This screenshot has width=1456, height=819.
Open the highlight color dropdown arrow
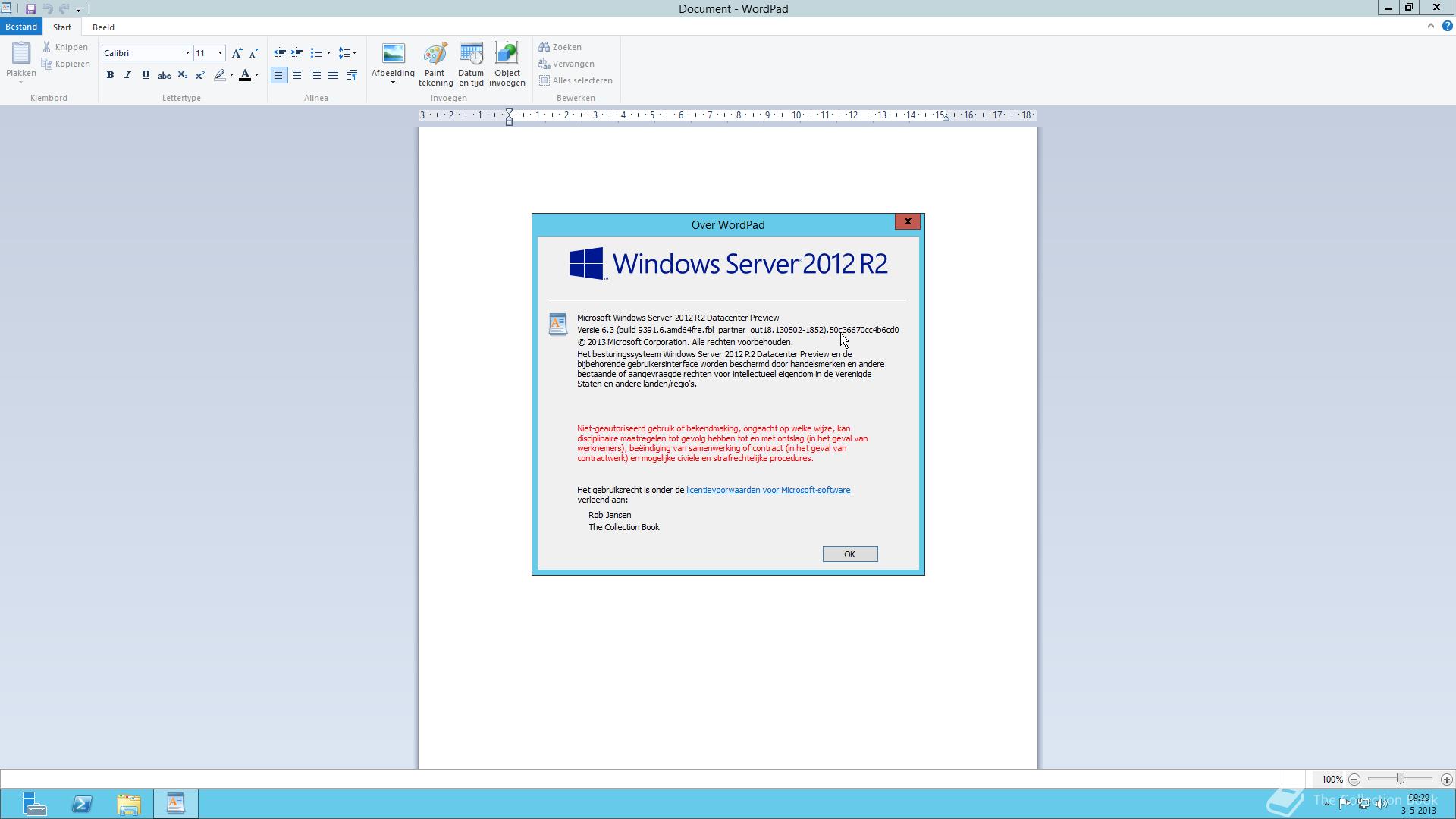[x=231, y=75]
